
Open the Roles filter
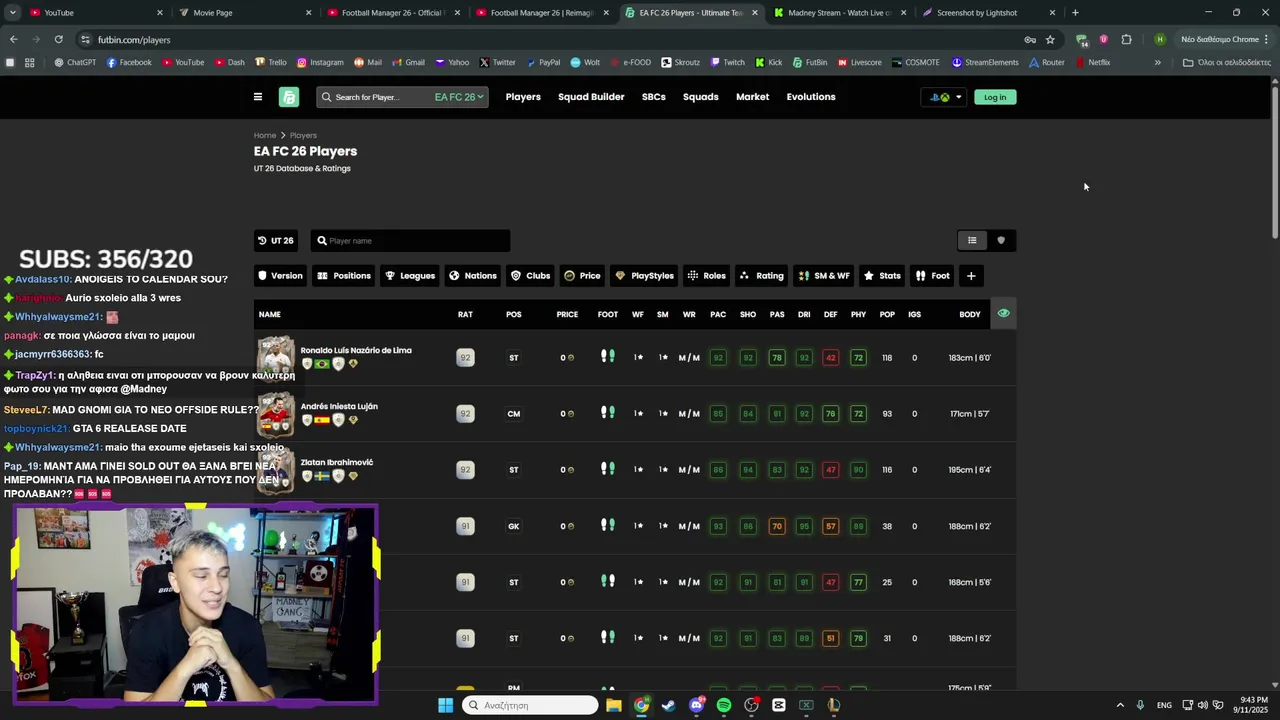click(707, 276)
